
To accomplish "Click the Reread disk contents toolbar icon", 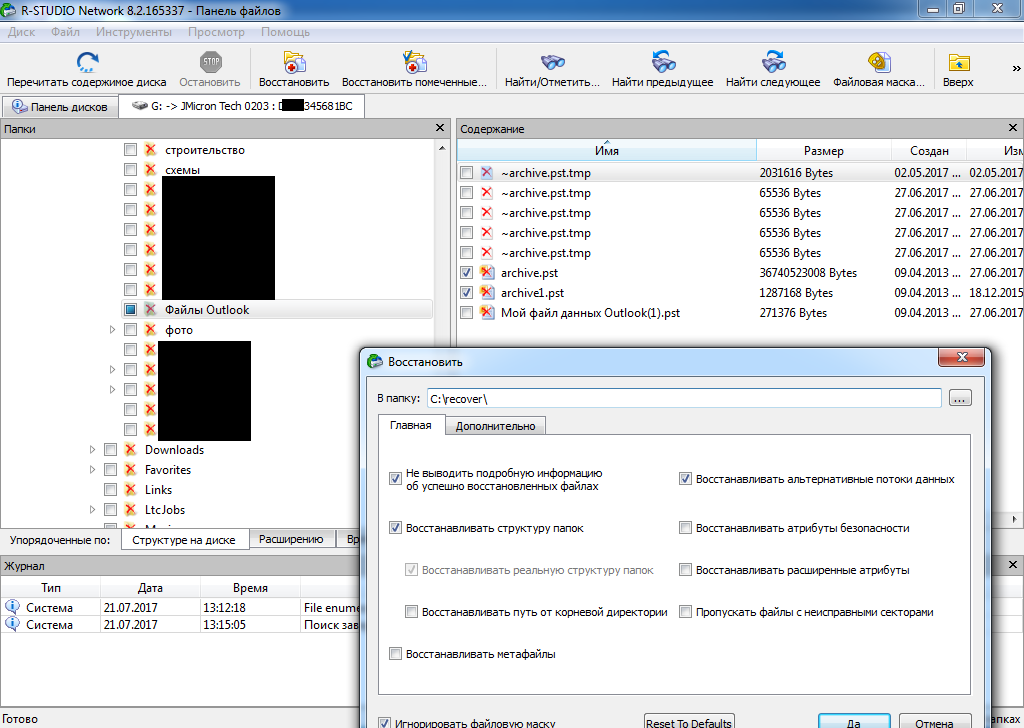I will coord(87,61).
